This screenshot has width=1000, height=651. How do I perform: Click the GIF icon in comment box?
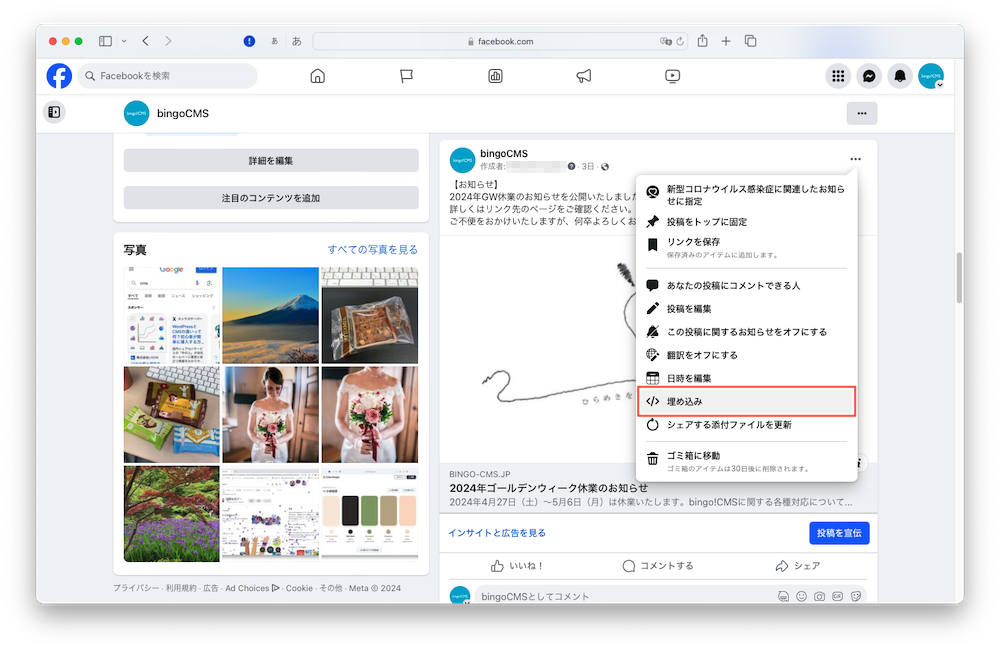click(837, 597)
